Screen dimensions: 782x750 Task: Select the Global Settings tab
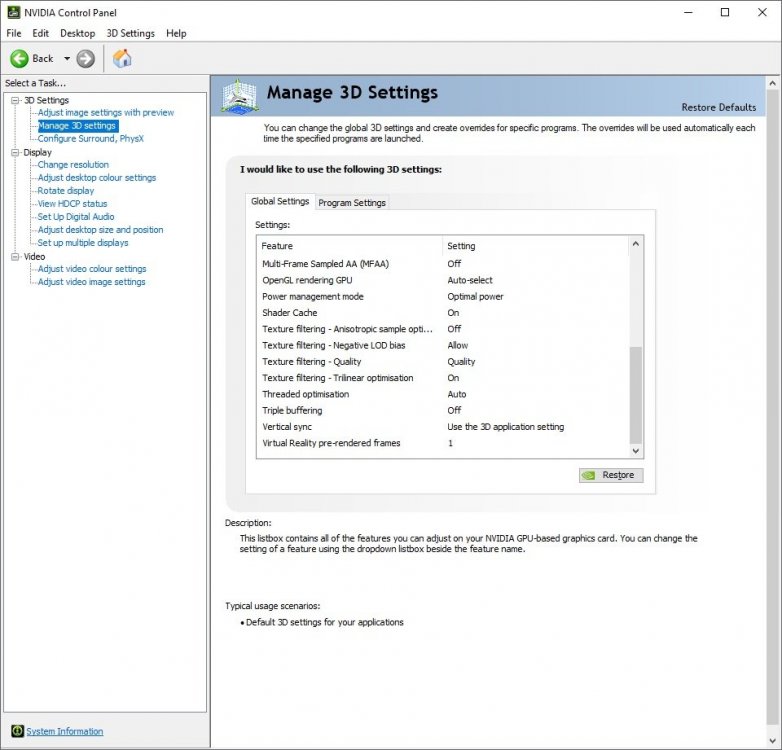point(280,201)
